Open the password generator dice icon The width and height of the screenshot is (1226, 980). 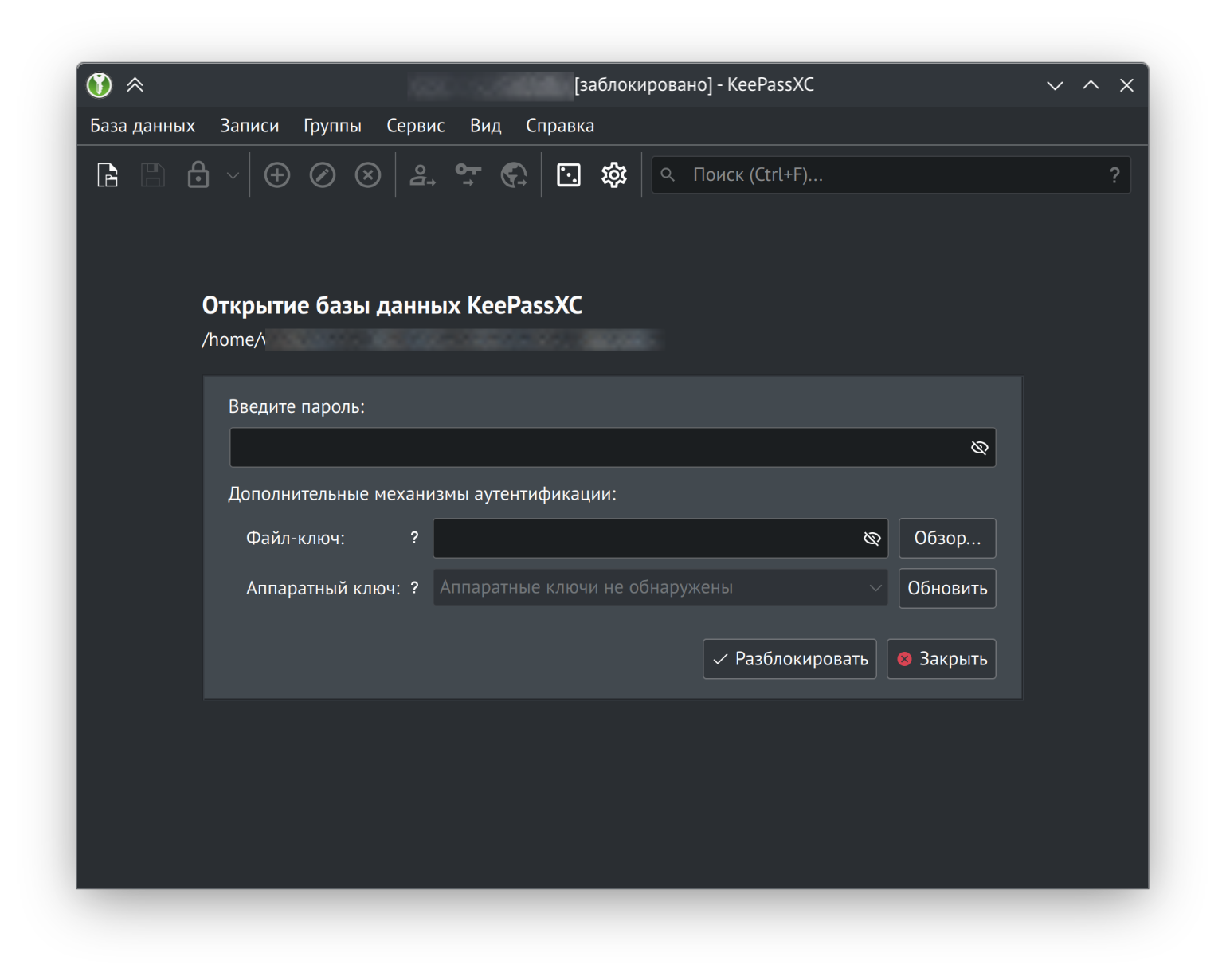coord(569,174)
